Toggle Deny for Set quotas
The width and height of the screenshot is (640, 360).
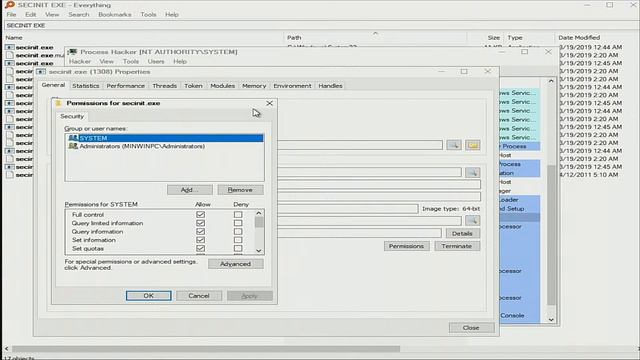(x=238, y=249)
